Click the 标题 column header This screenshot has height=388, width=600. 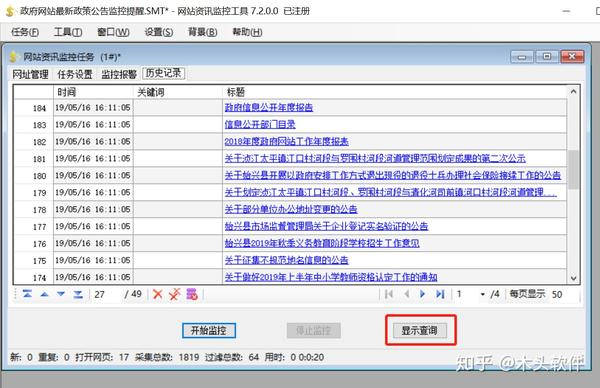pos(395,92)
